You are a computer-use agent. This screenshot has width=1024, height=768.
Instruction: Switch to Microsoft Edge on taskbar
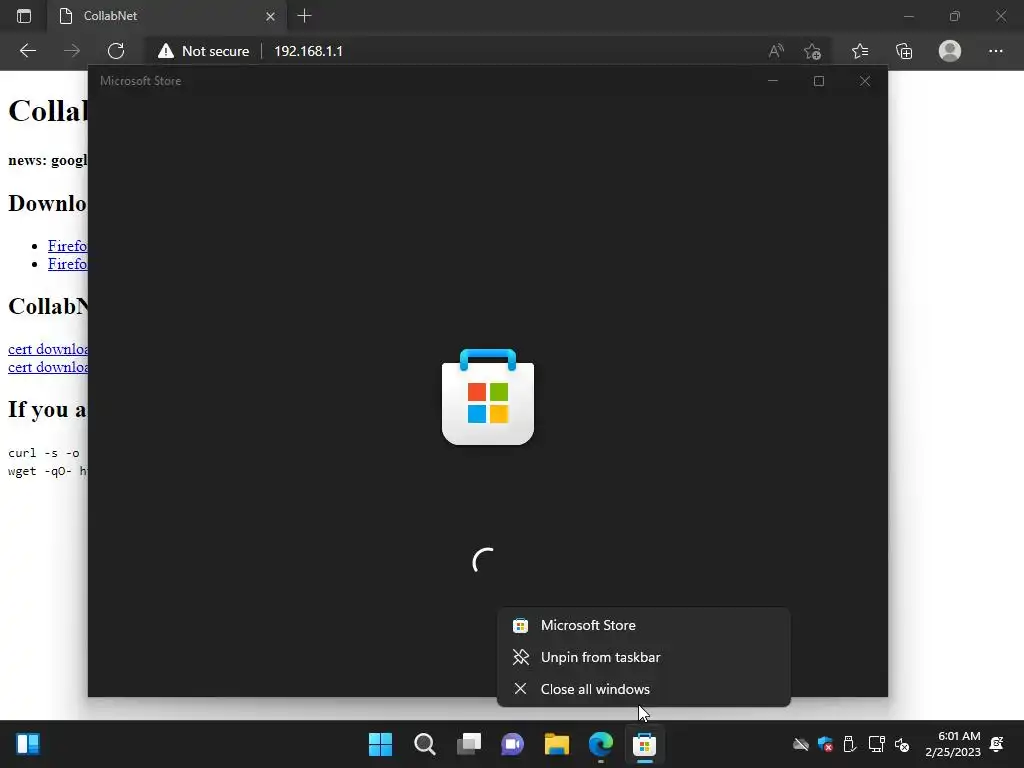(601, 744)
